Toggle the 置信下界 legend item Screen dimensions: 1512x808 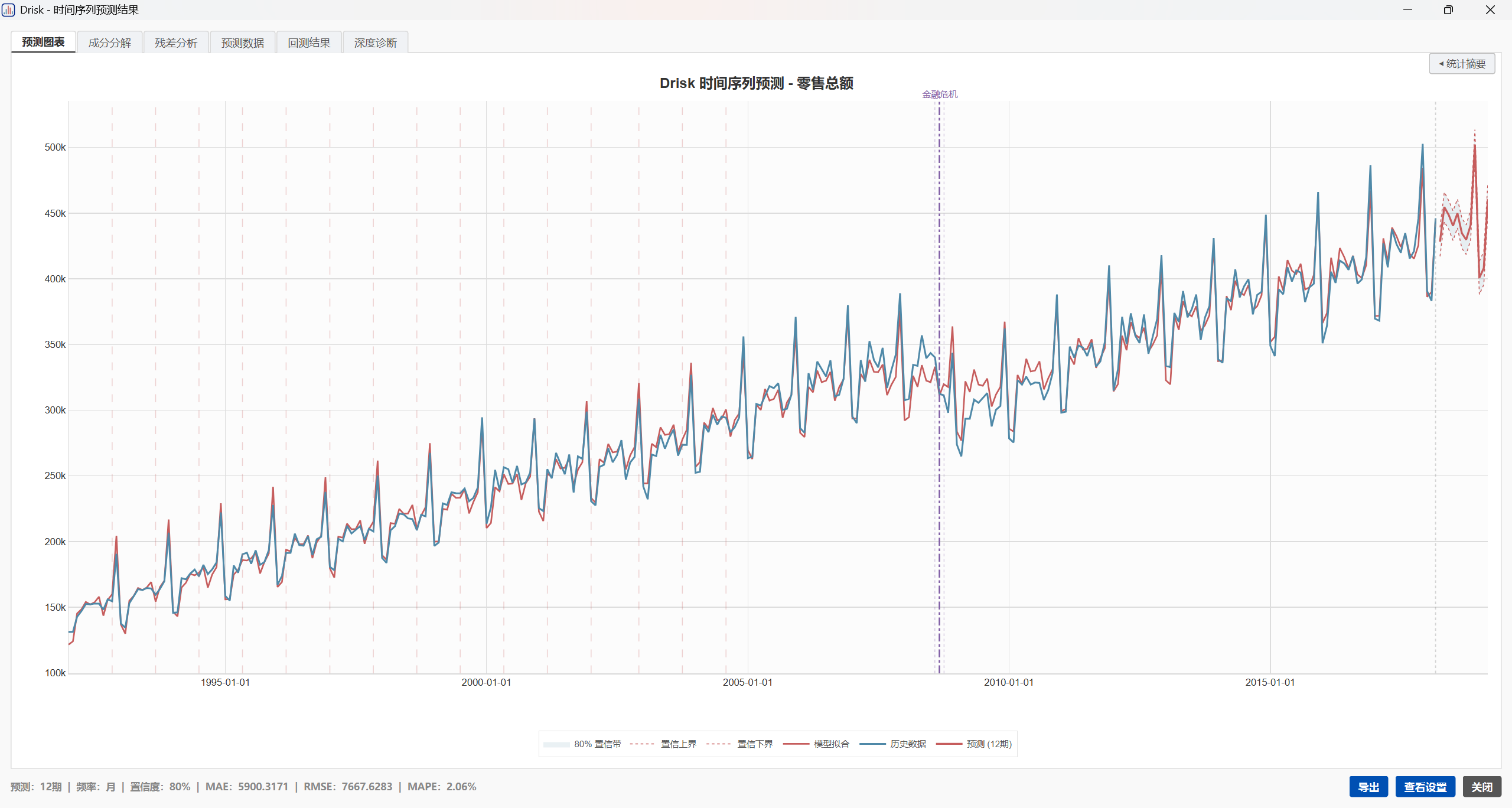739,744
